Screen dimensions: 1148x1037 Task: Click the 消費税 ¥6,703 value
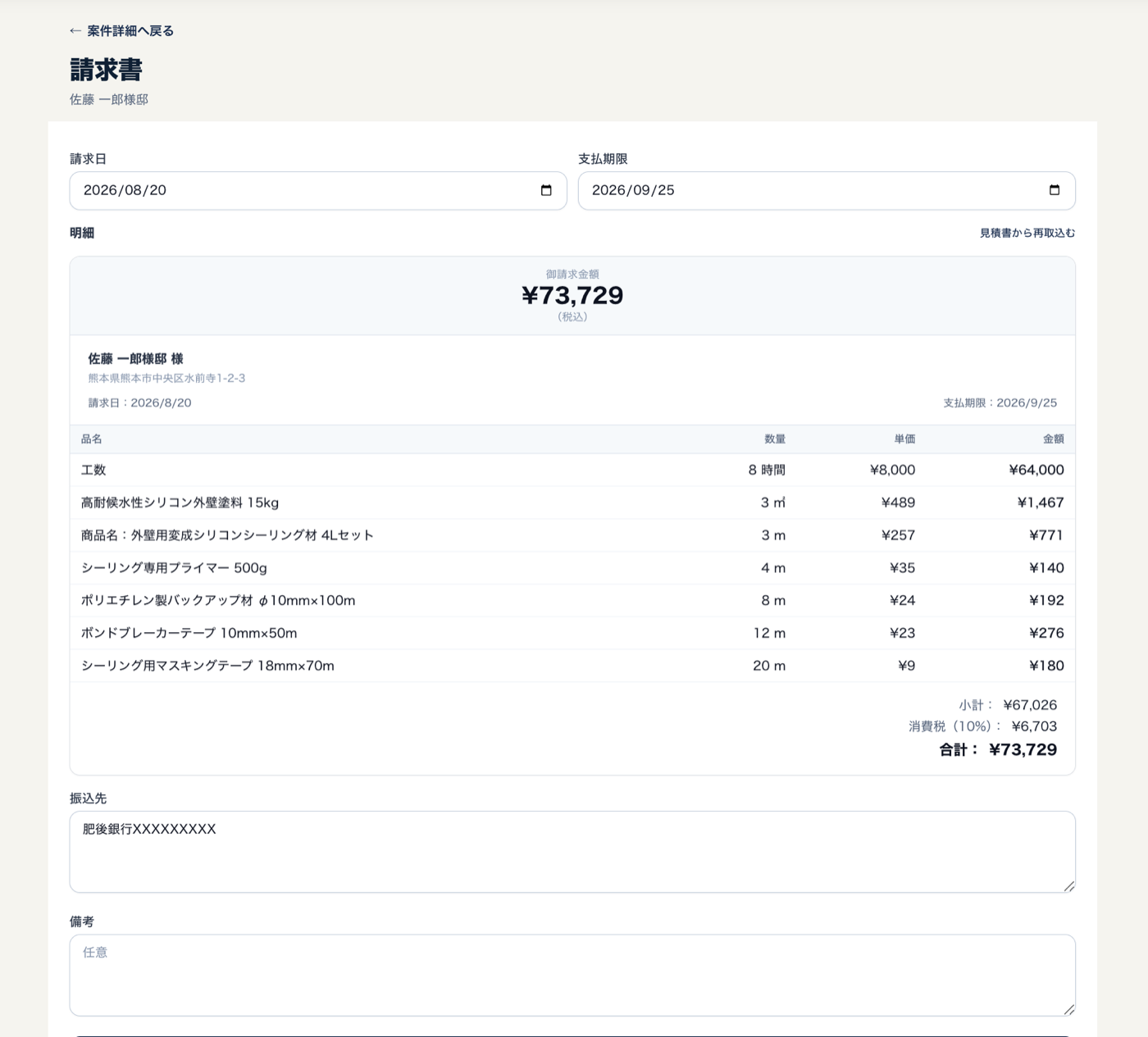1034,726
